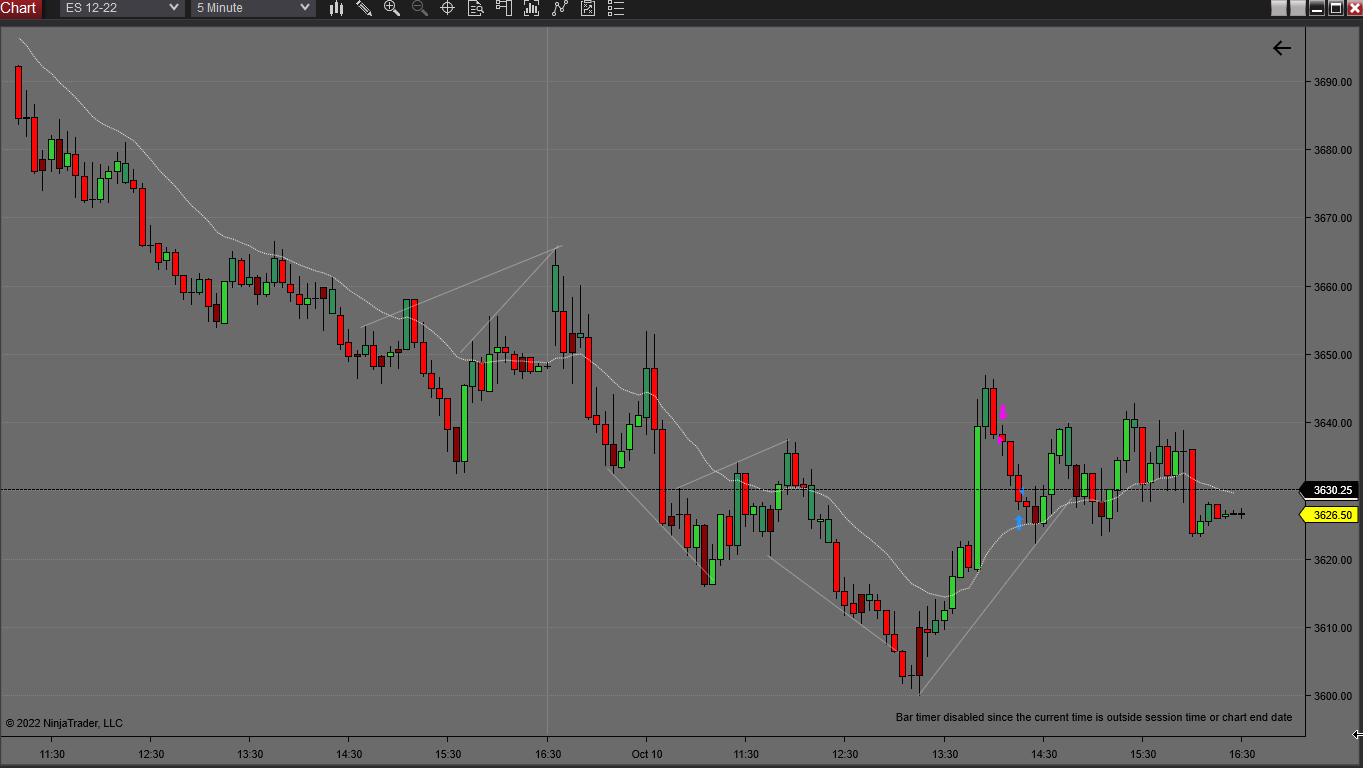Open the red Chart menu label

[x=20, y=8]
